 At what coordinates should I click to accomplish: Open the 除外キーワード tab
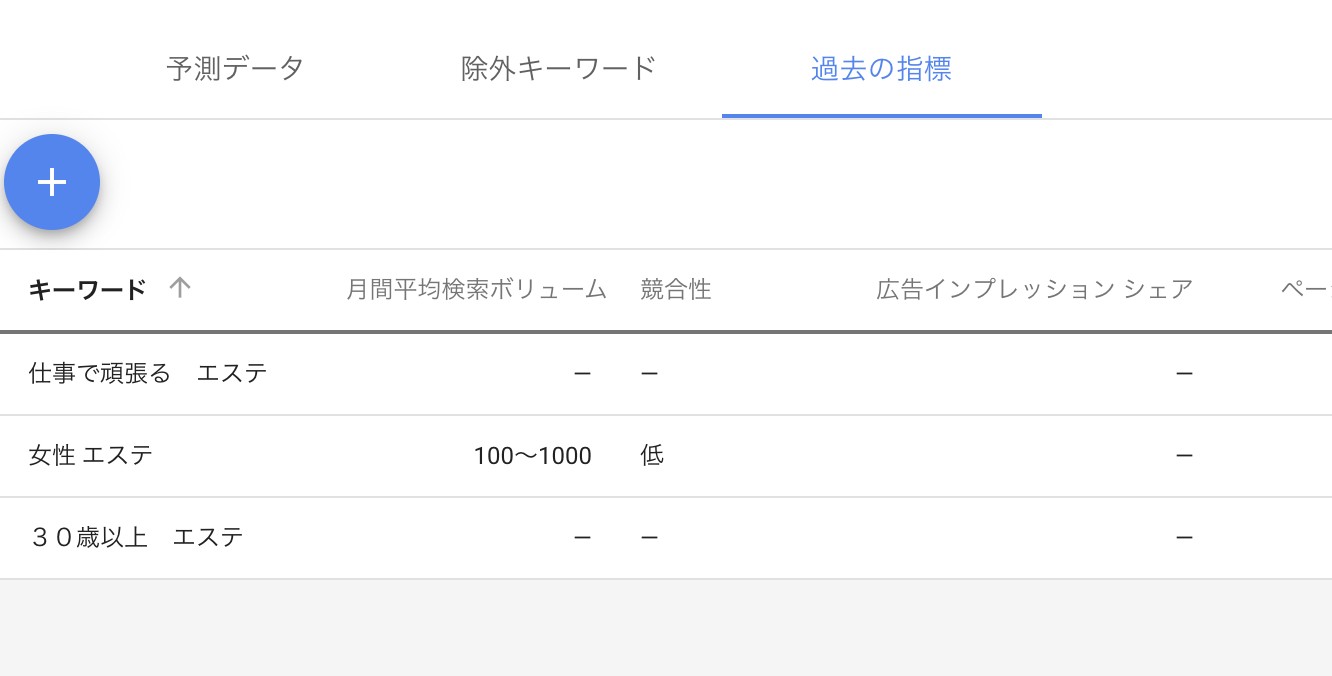point(559,68)
